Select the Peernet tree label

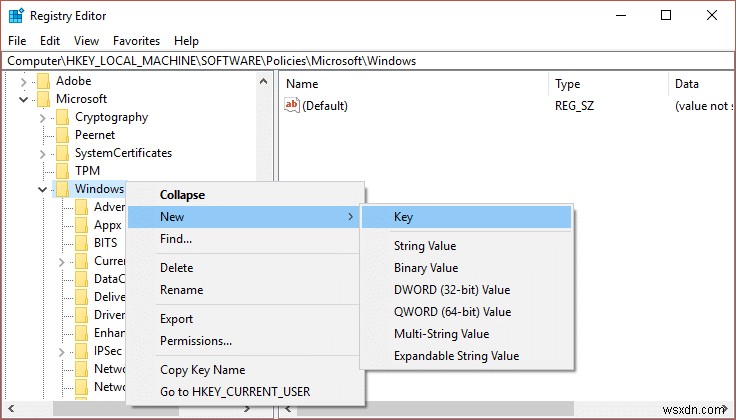click(x=95, y=135)
